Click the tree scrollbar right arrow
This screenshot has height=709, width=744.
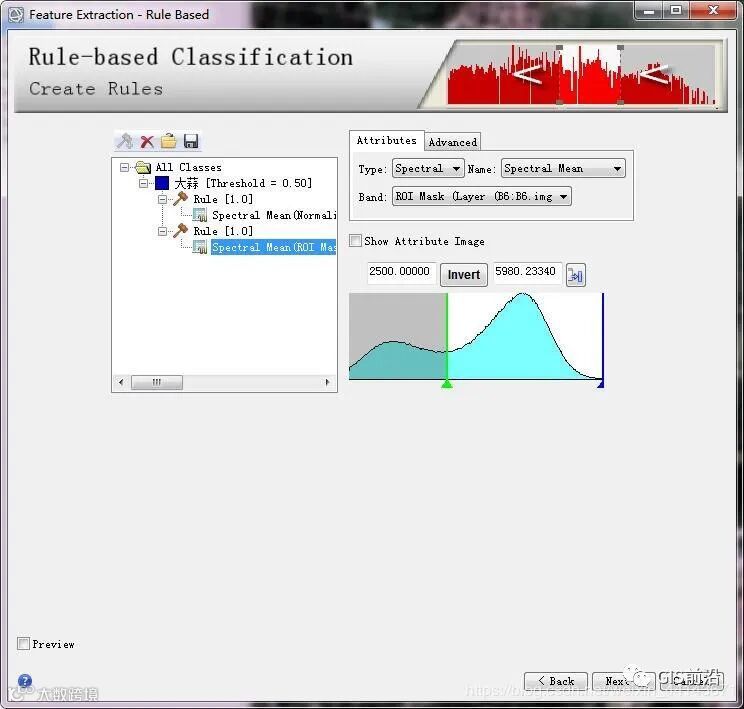(327, 382)
